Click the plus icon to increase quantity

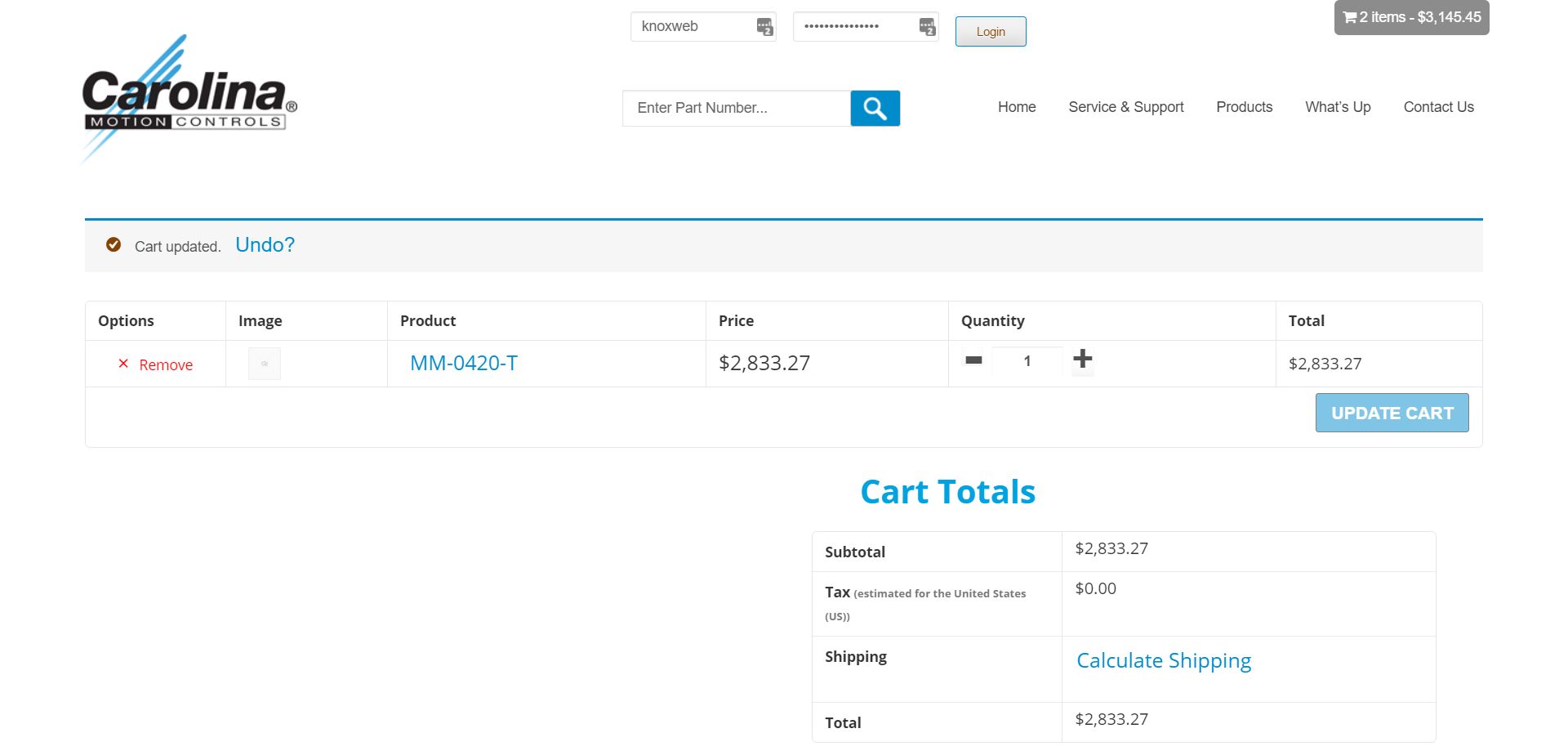[1082, 359]
